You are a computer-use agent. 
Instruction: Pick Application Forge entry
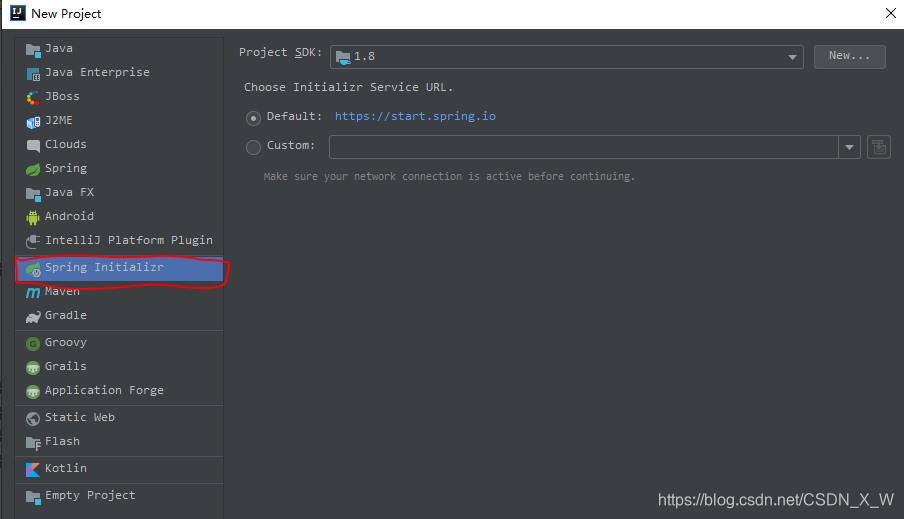119,390
